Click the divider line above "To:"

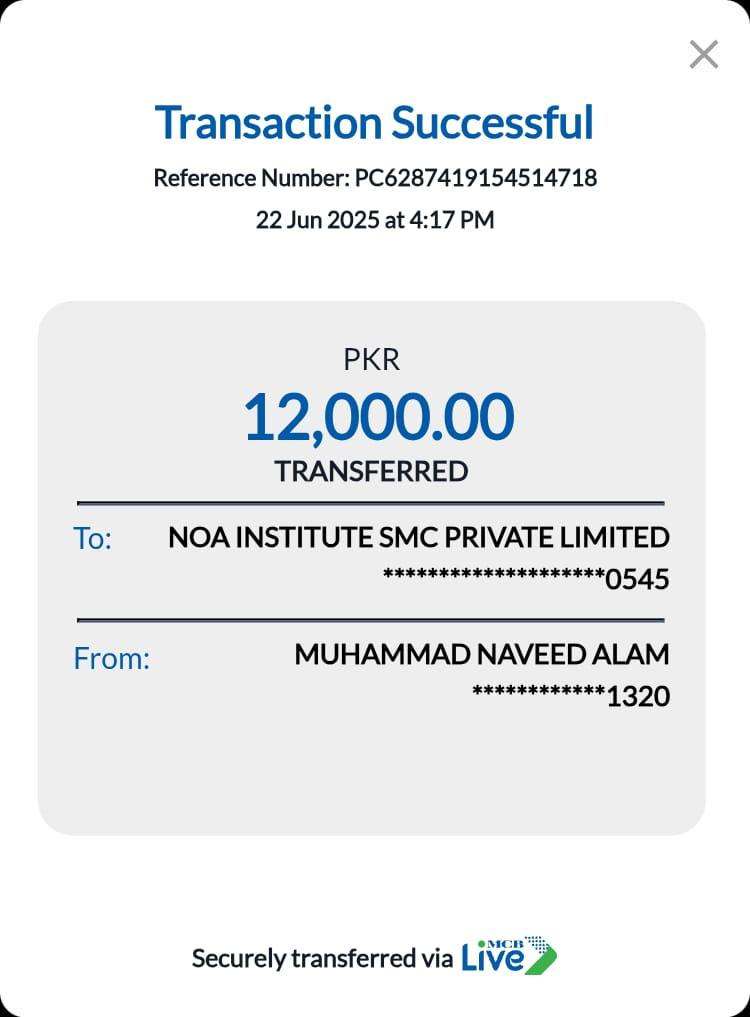pos(371,502)
